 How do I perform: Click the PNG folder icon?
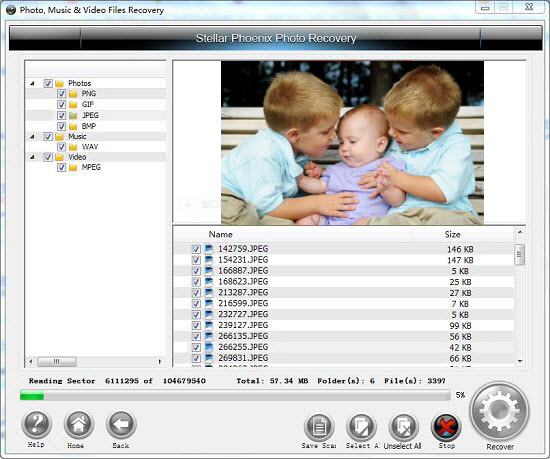pyautogui.click(x=73, y=94)
